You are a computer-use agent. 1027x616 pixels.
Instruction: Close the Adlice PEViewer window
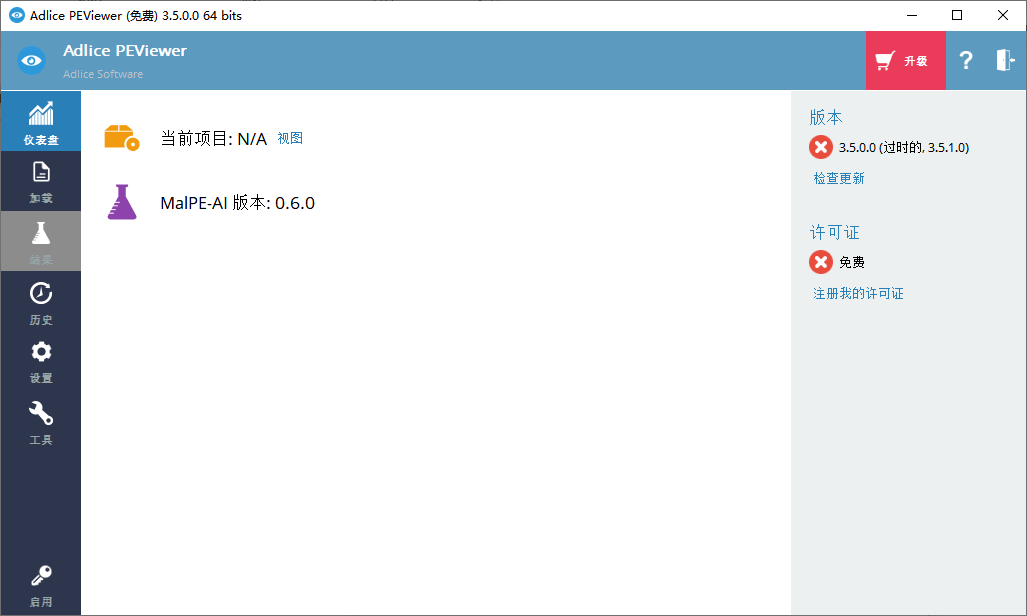click(x=1003, y=15)
